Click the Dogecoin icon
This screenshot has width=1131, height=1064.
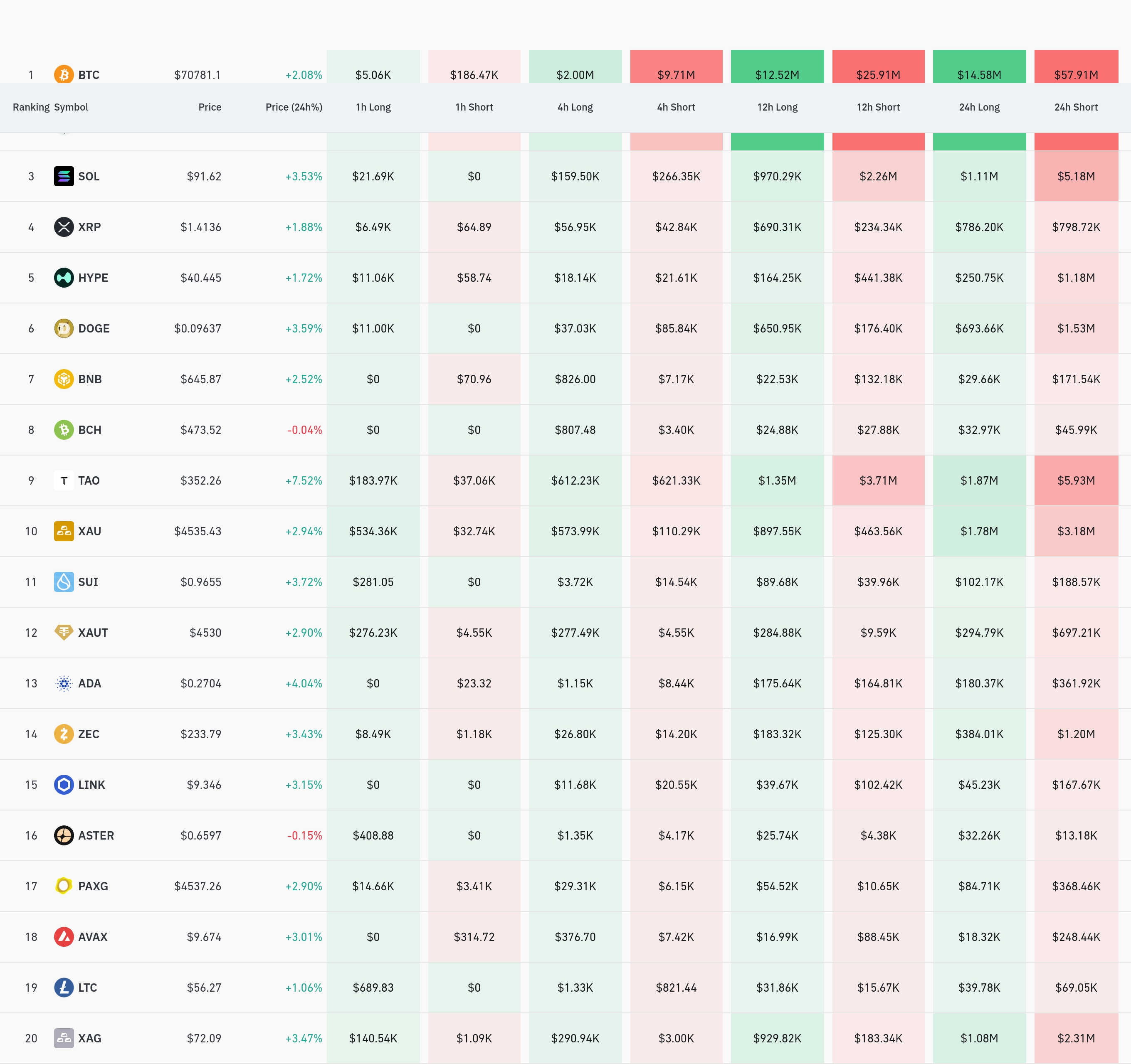[x=64, y=328]
